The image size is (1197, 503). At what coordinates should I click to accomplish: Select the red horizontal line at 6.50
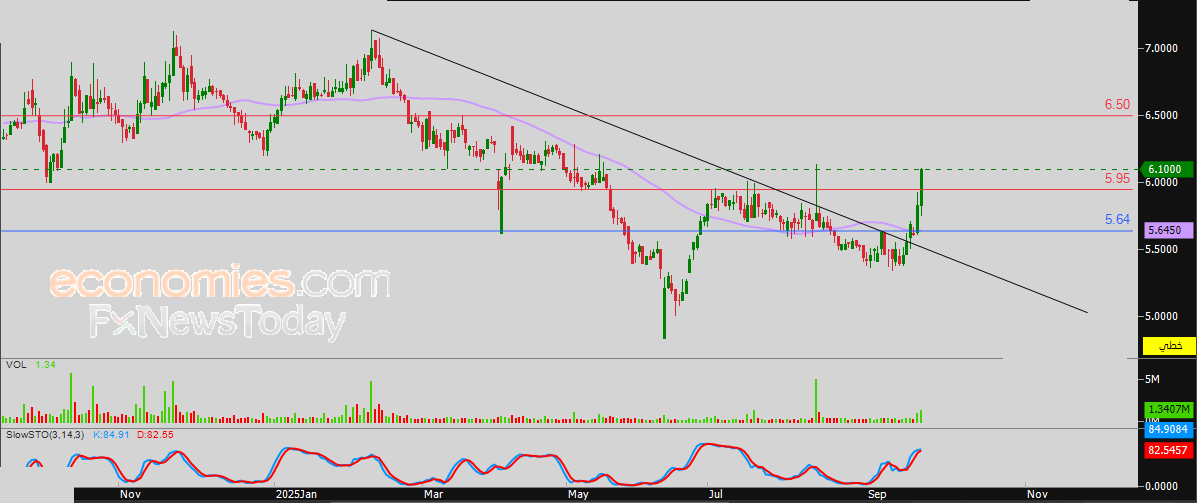click(565, 116)
